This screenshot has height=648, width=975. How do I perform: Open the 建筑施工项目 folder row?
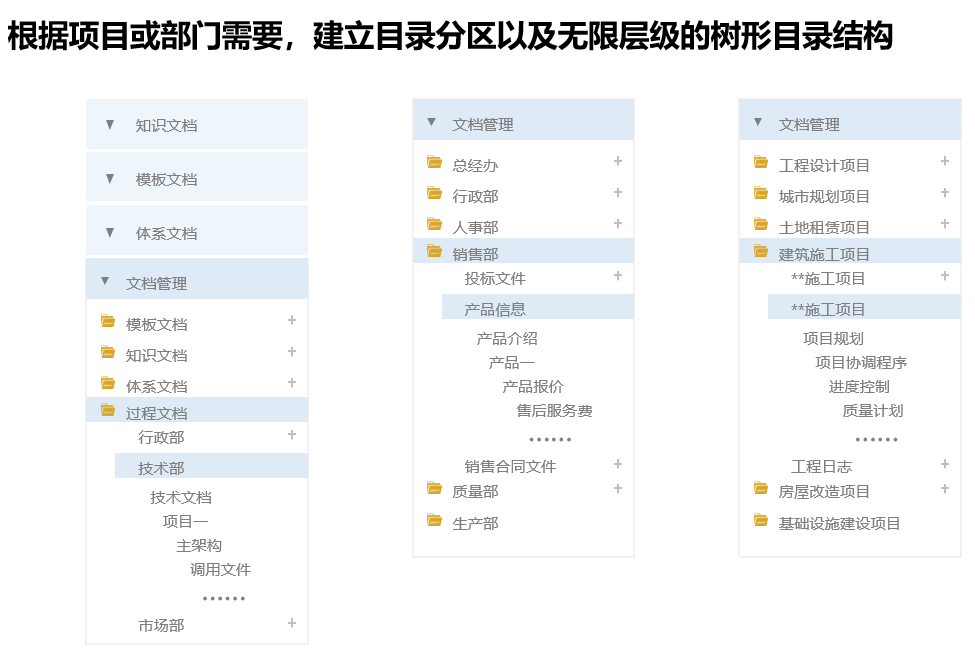(850, 251)
